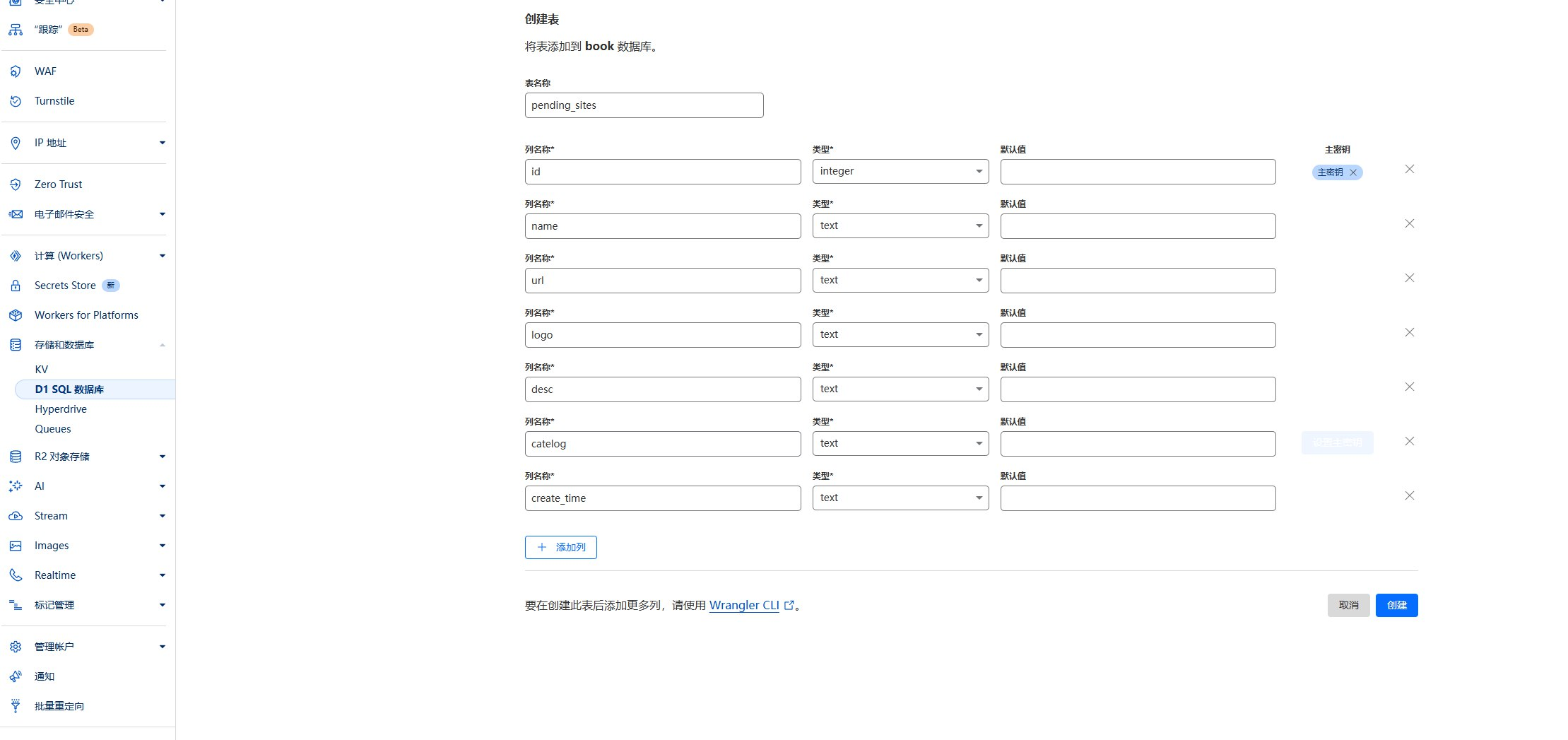The image size is (1568, 740).
Task: Click the 创建 button
Action: pyautogui.click(x=1396, y=605)
